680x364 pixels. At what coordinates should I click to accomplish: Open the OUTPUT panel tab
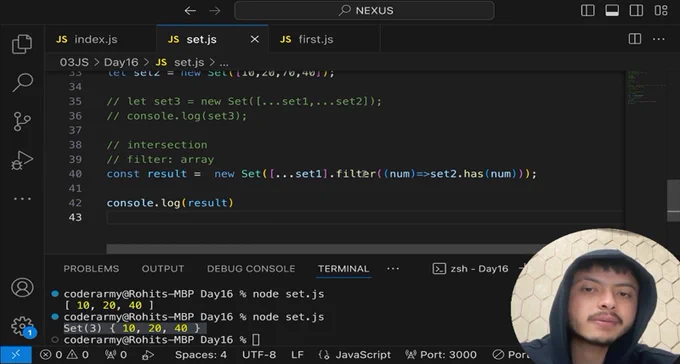coord(163,269)
